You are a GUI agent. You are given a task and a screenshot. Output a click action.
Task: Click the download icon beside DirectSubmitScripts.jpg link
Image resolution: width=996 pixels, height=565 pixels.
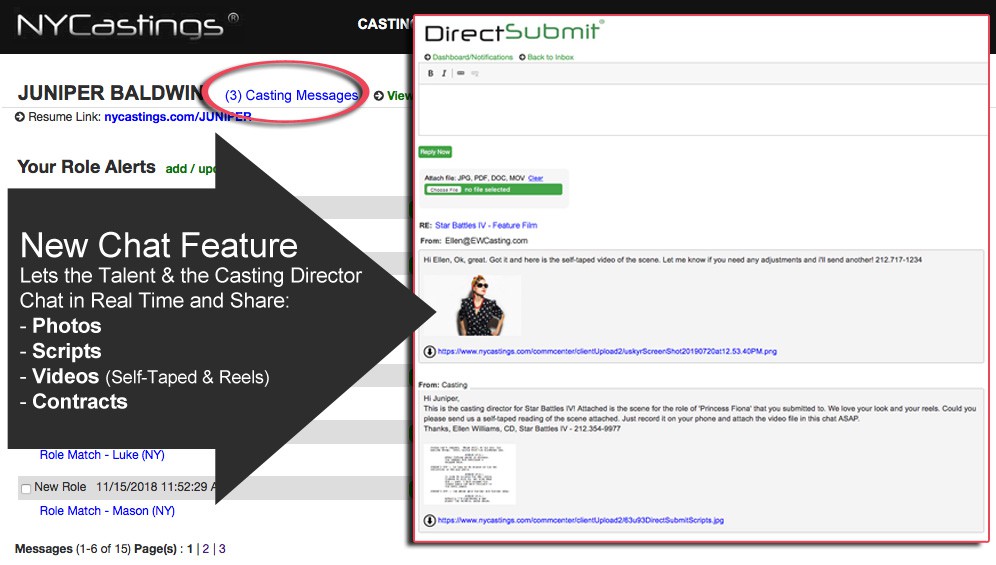click(x=429, y=520)
